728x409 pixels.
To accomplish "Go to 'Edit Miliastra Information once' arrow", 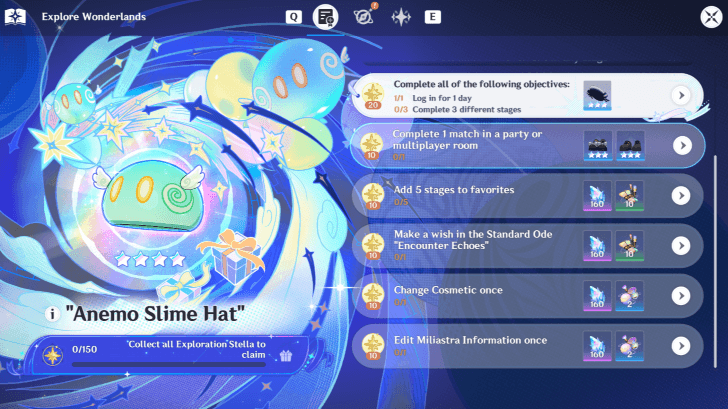I will [x=681, y=346].
